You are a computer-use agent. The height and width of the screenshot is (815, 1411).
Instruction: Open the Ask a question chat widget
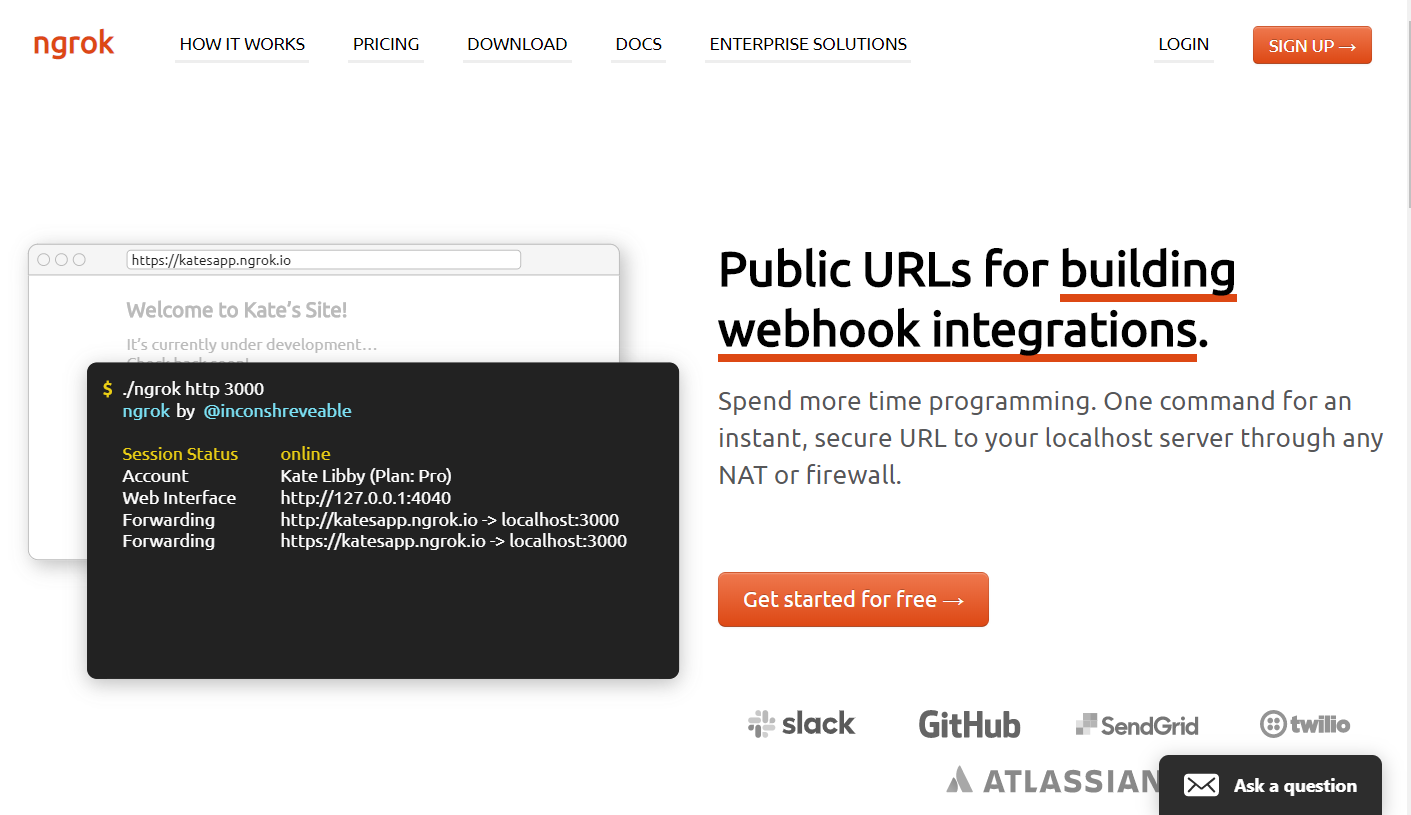point(1270,785)
